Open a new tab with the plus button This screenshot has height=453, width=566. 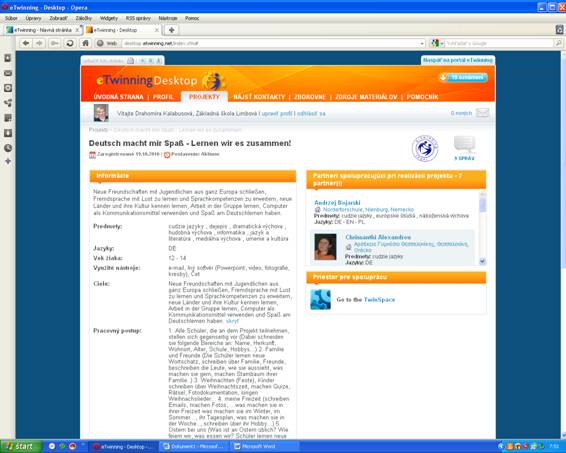172,30
